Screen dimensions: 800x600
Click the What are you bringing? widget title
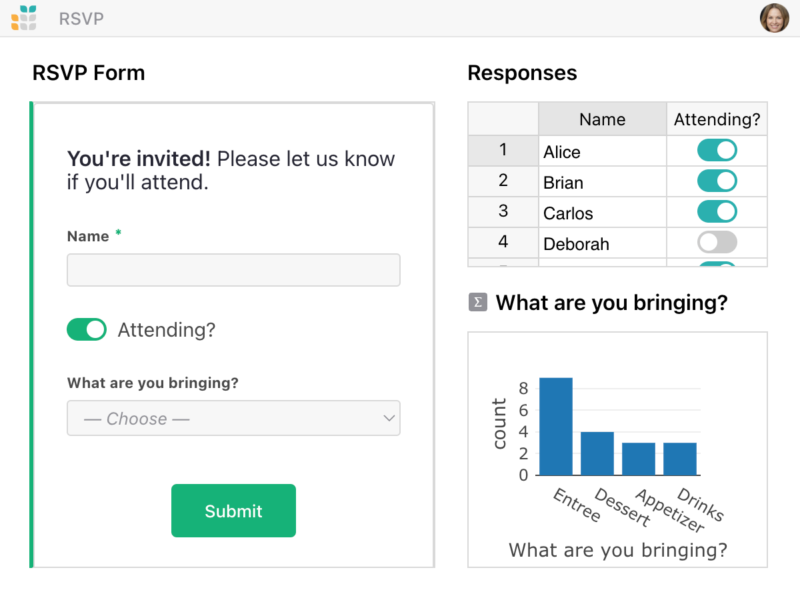pos(612,303)
